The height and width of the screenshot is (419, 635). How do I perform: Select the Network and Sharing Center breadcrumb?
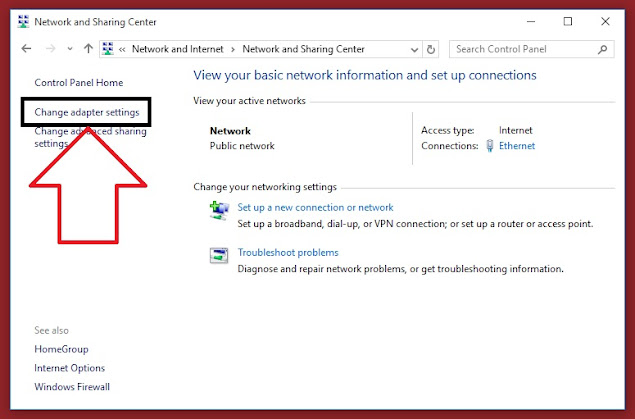303,49
